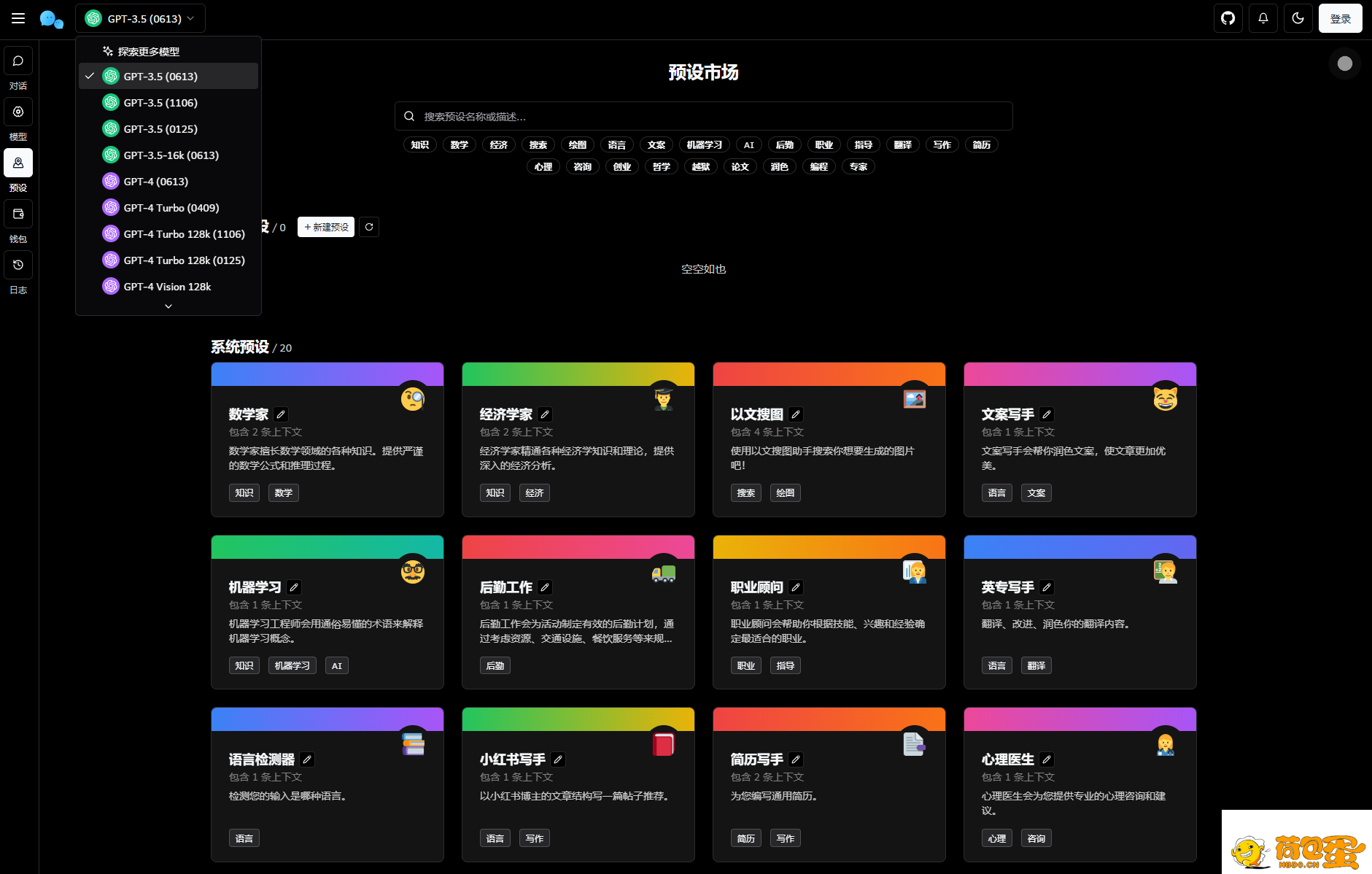
Task: Edit the 英专写手 preset pencil icon
Action: click(x=1047, y=587)
